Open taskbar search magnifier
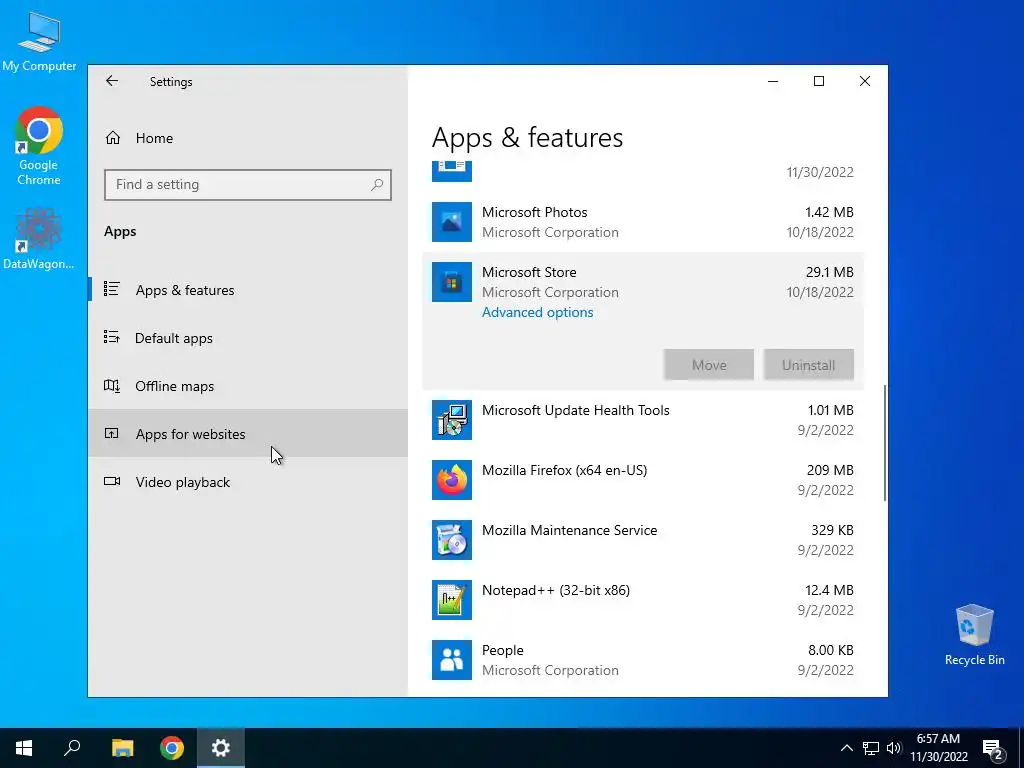The image size is (1024, 768). (72, 748)
